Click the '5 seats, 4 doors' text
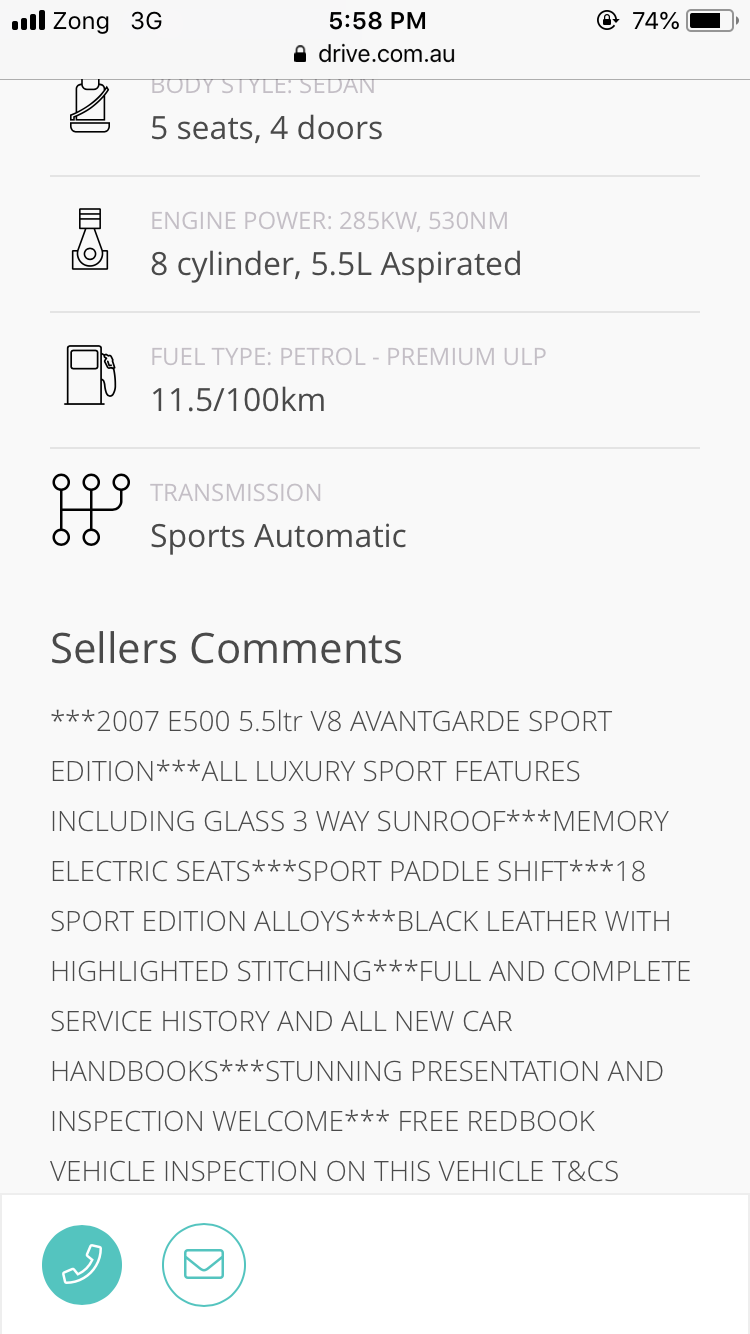 coord(266,128)
